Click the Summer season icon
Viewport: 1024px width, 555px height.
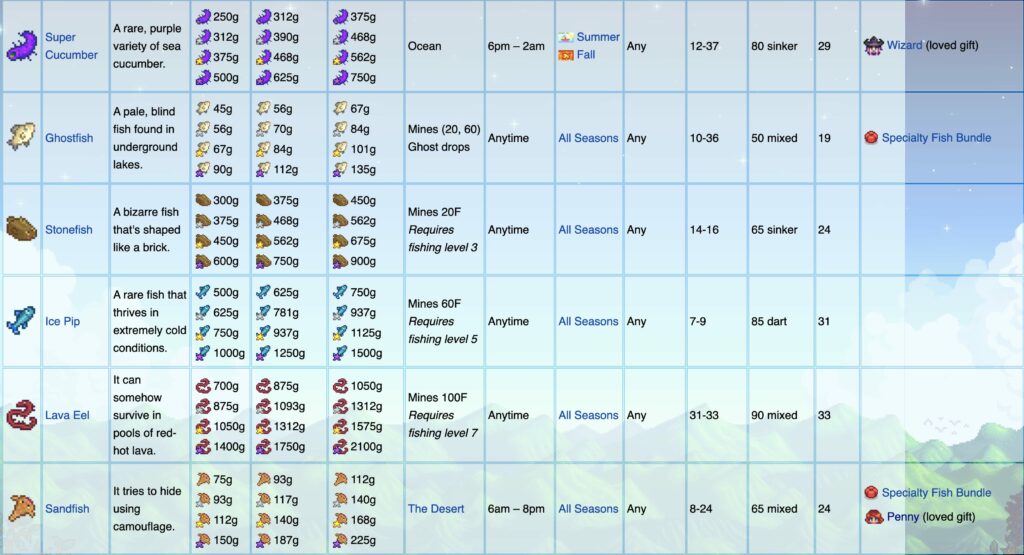[x=566, y=37]
